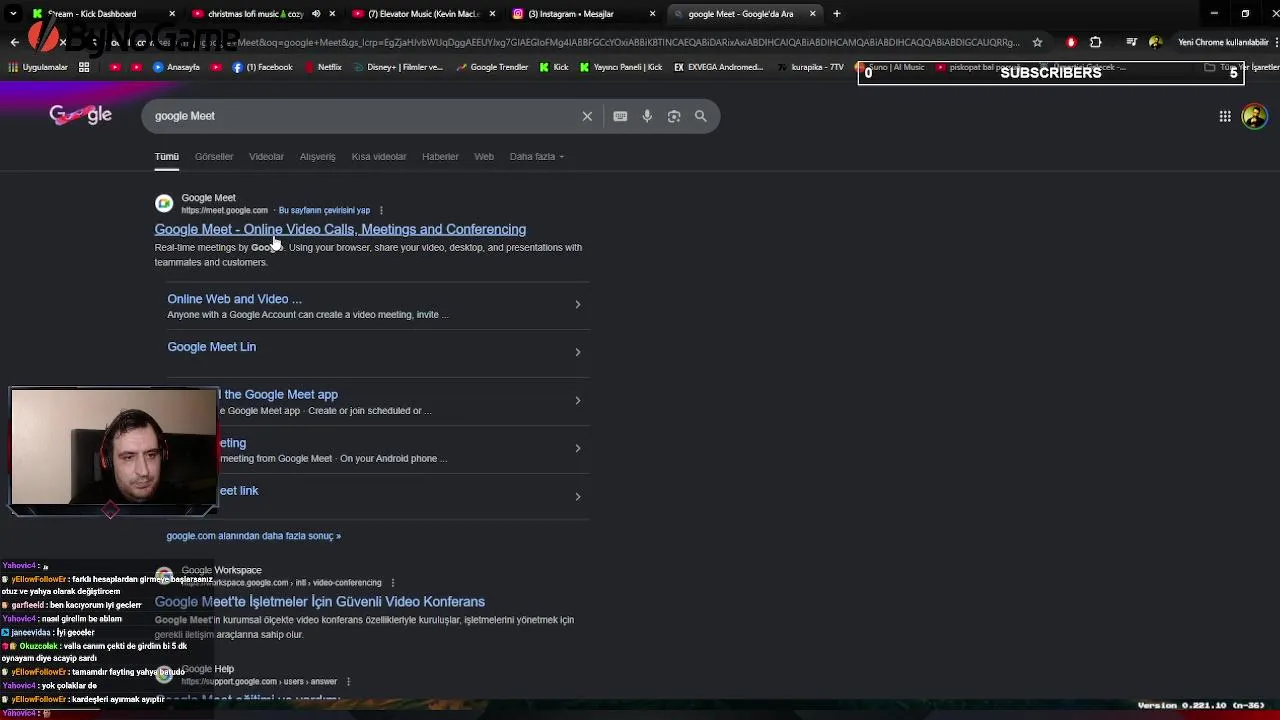Open the Facebook bookmark

point(262,67)
